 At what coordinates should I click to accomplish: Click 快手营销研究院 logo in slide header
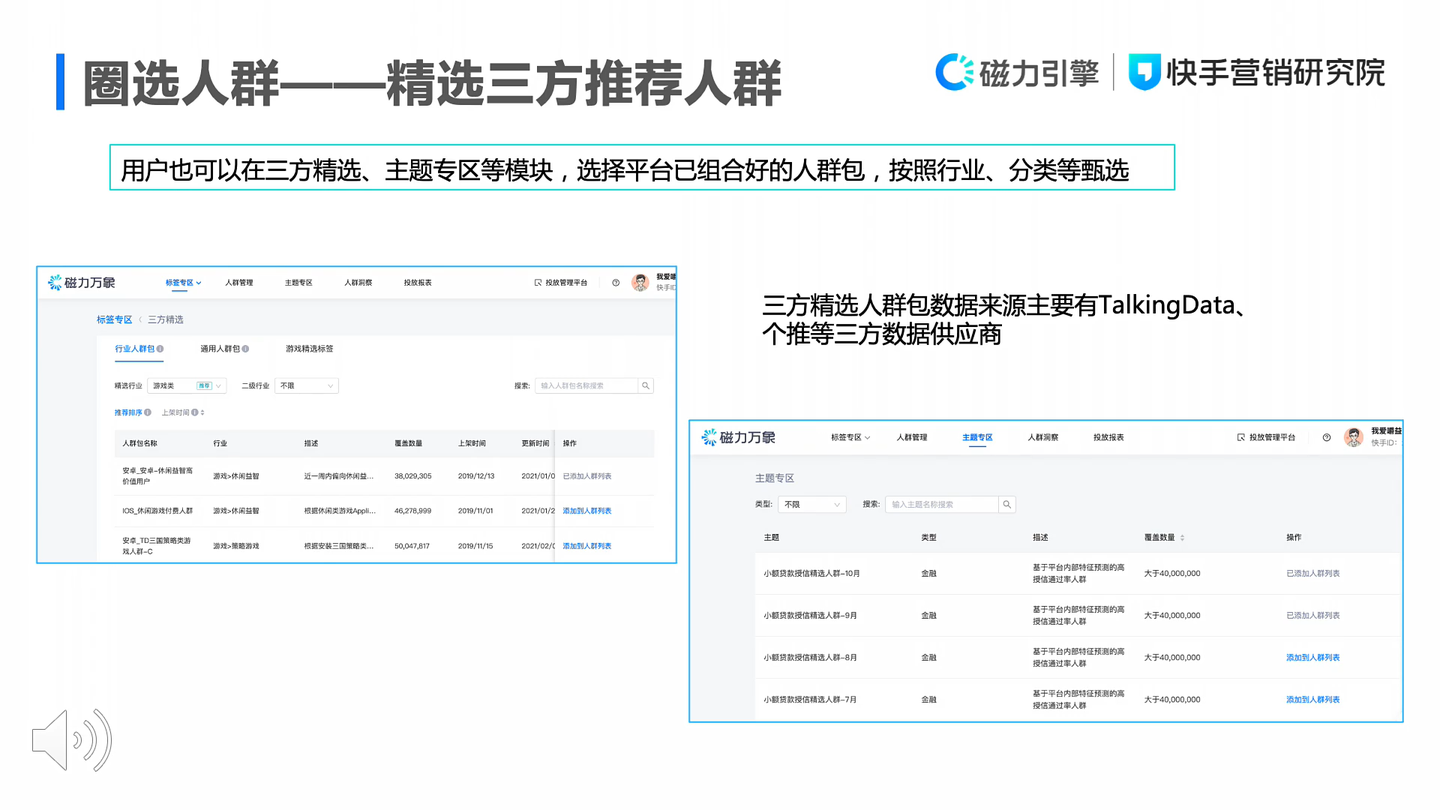1257,72
